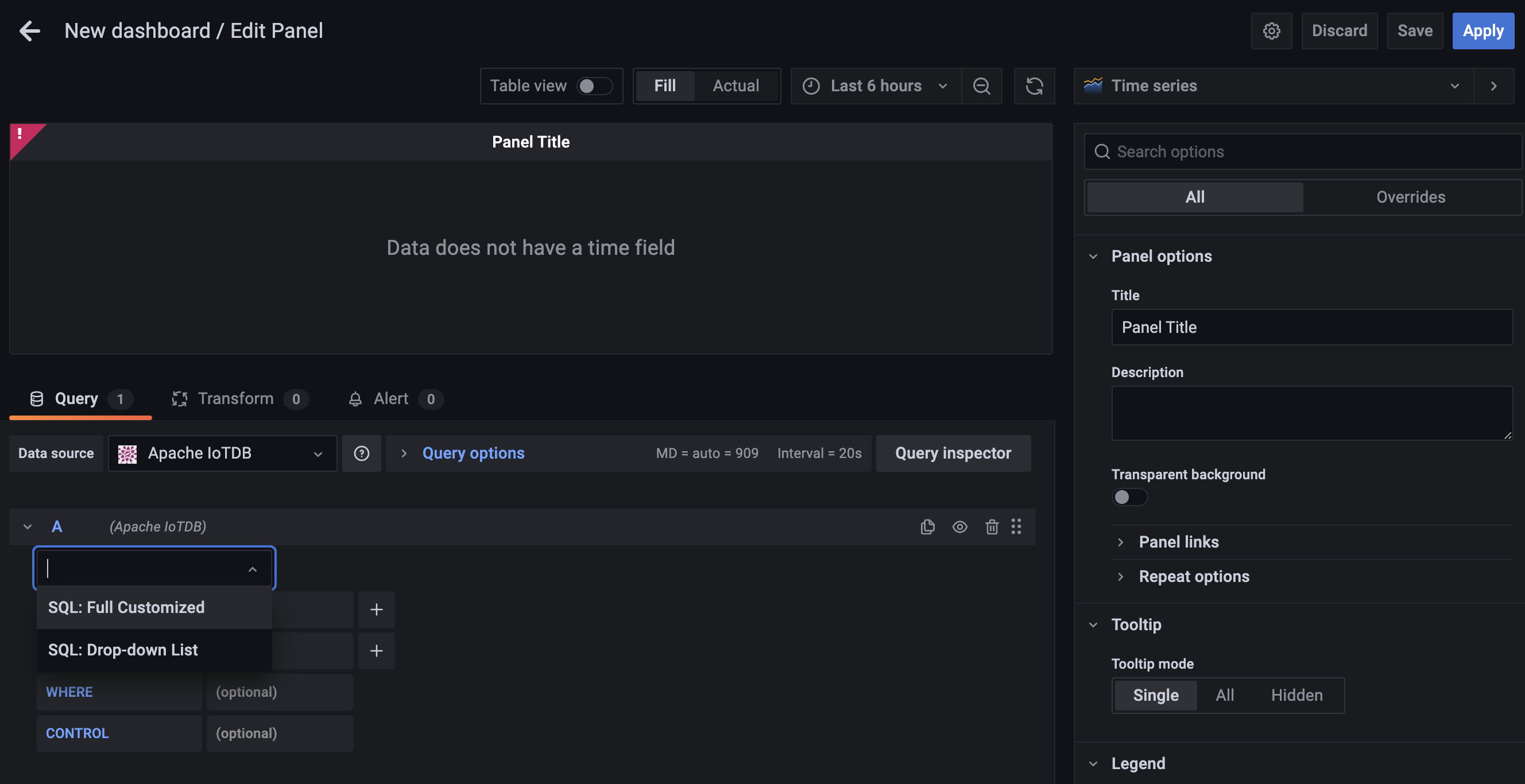
Task: Hide query A using the eye icon
Action: click(959, 527)
